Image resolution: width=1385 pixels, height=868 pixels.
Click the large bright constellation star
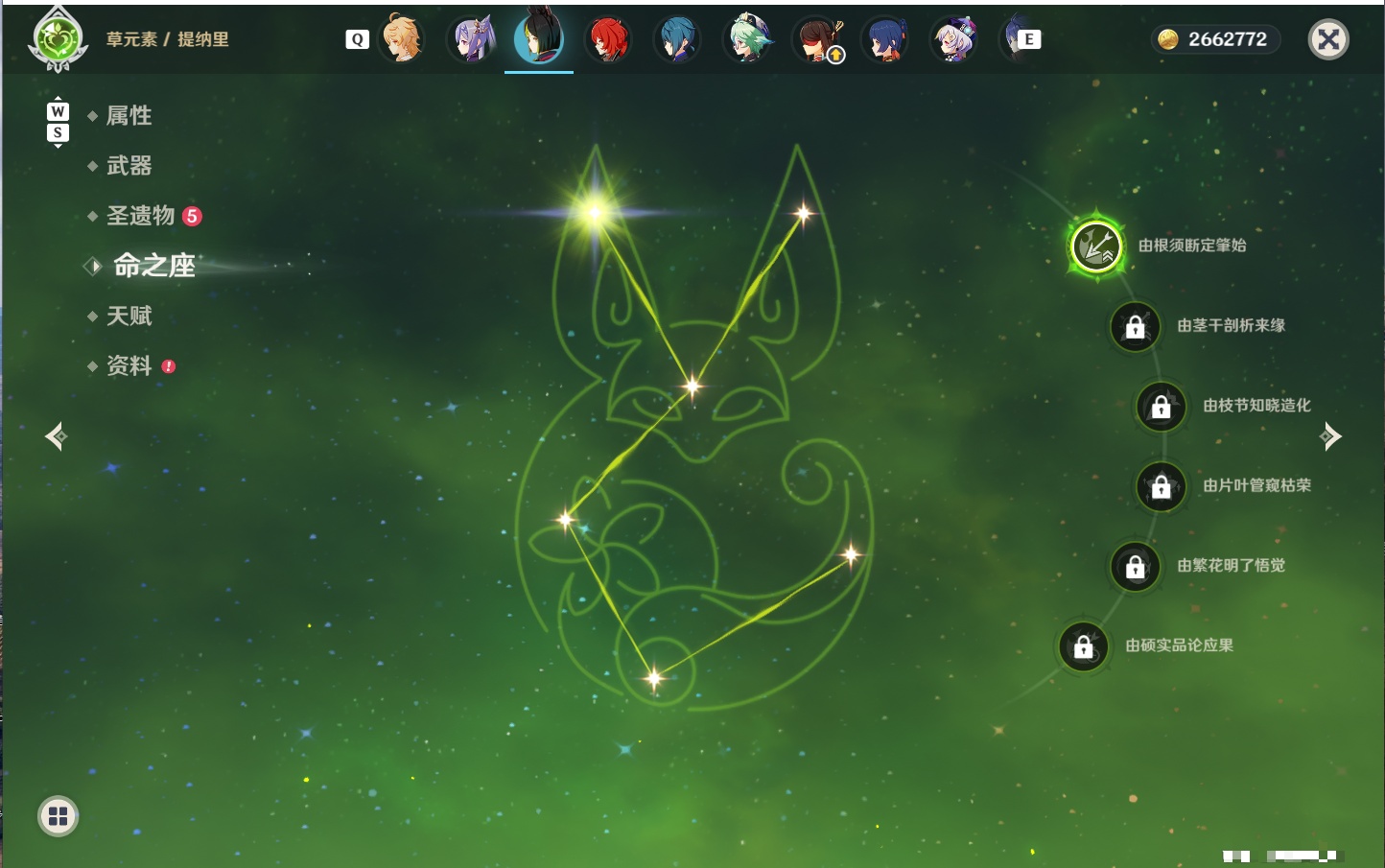coord(595,212)
